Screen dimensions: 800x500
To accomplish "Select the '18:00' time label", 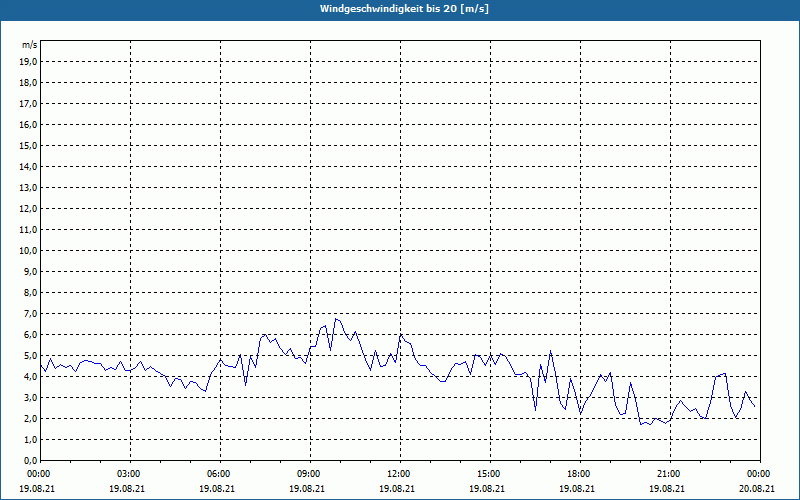I will (580, 474).
